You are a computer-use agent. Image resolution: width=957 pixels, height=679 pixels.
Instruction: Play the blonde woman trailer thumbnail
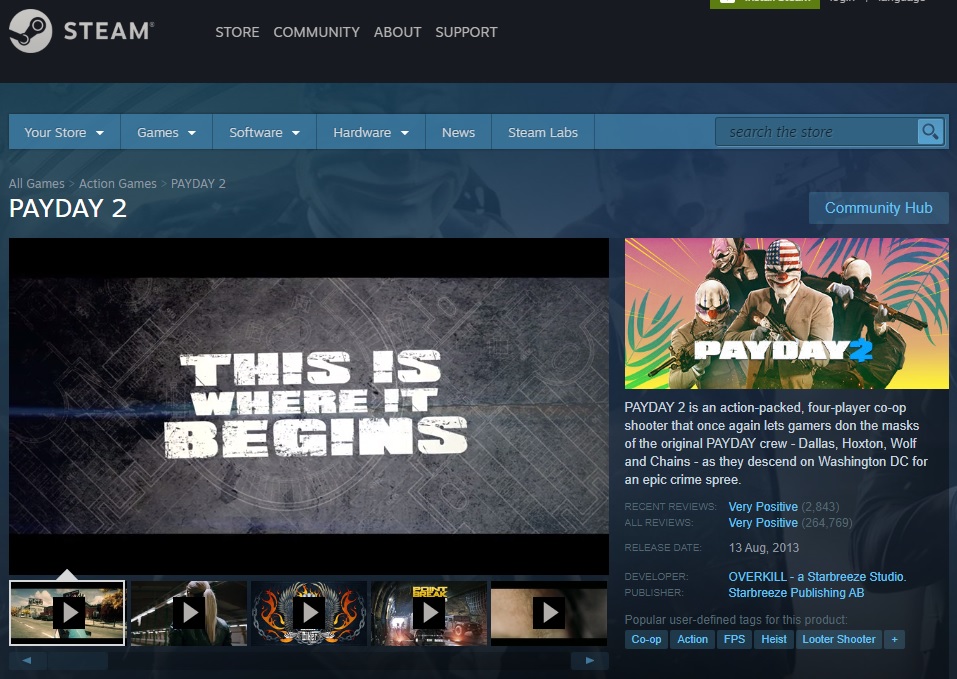click(189, 613)
